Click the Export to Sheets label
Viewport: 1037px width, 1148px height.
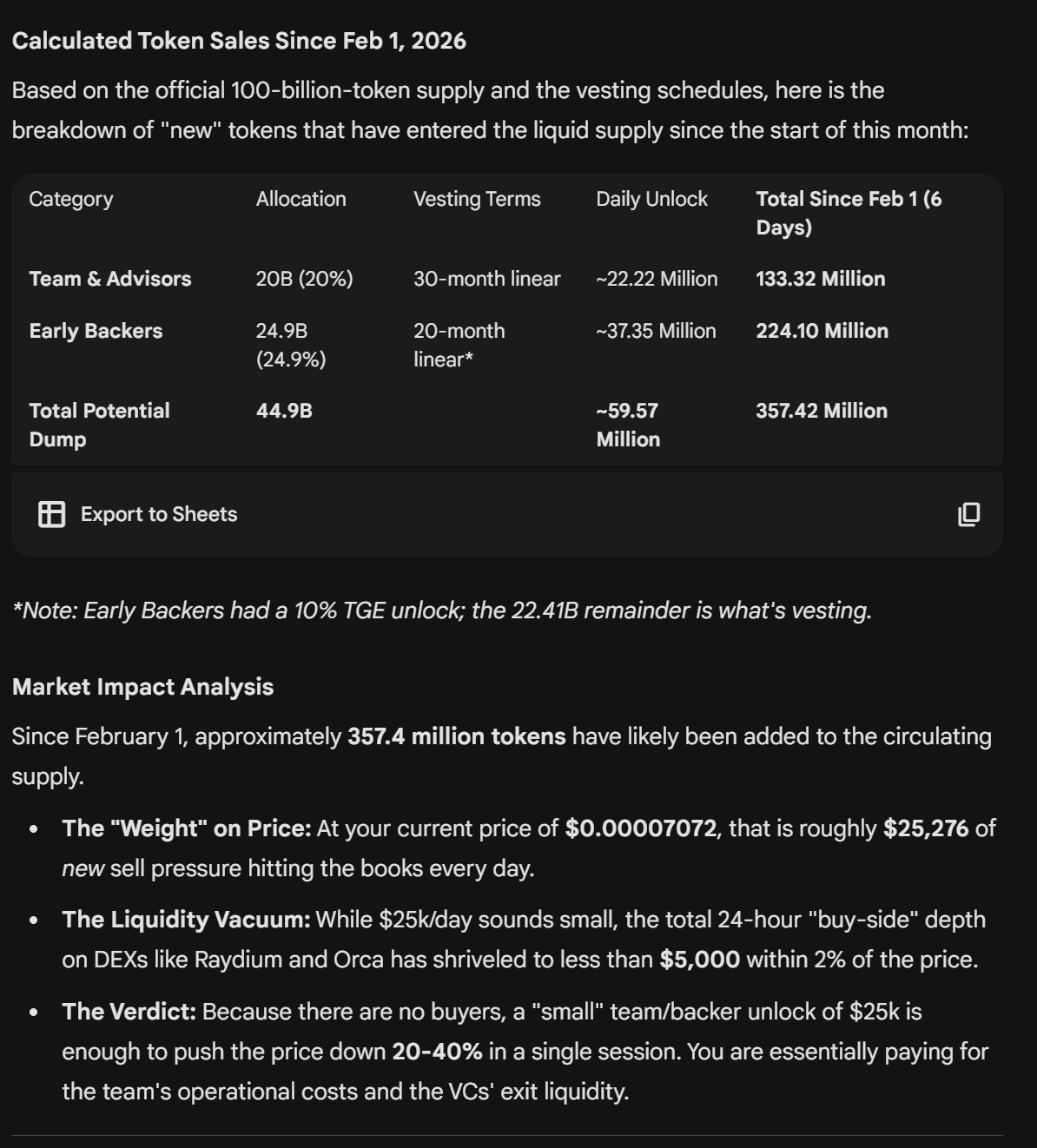159,514
